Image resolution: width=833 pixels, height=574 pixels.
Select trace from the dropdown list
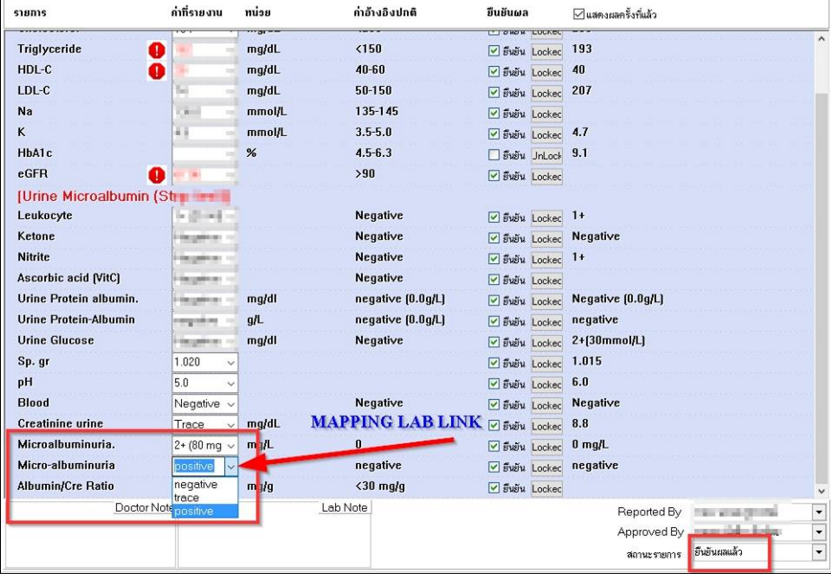(205, 497)
